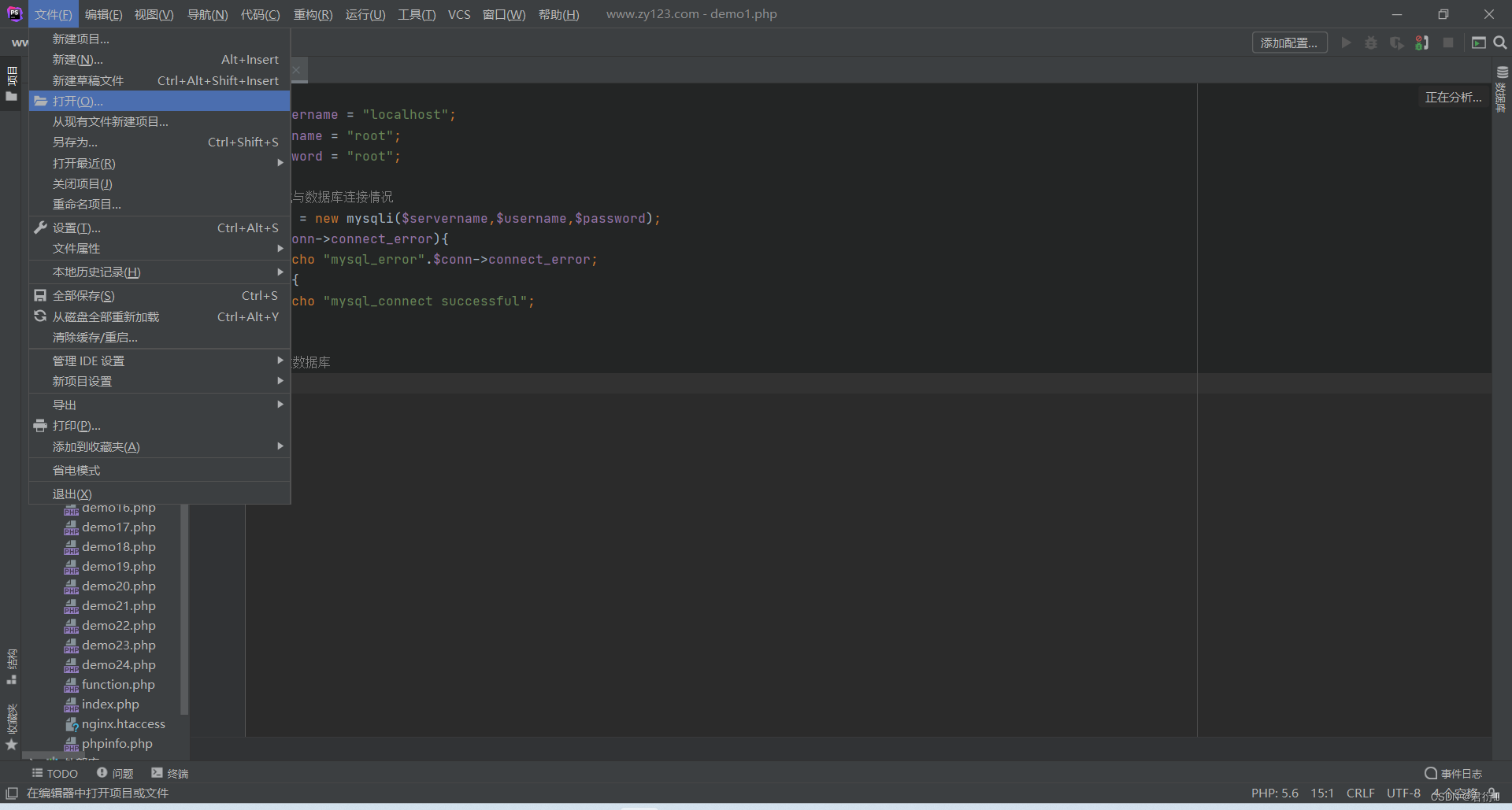1512x810 pixels.
Task: Click the folder icon beside 打开(O)...
Action: pyautogui.click(x=40, y=101)
